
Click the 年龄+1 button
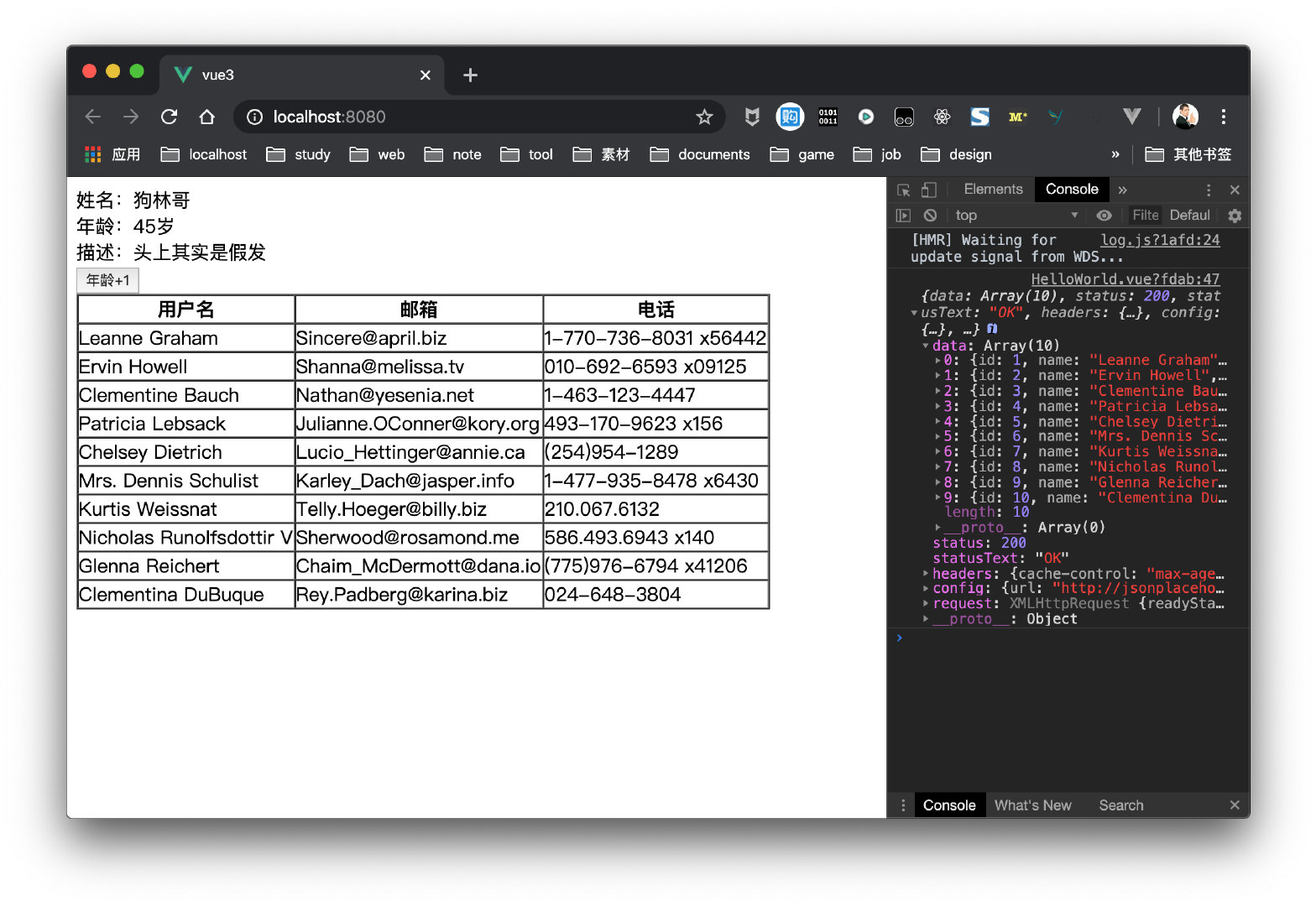[107, 280]
